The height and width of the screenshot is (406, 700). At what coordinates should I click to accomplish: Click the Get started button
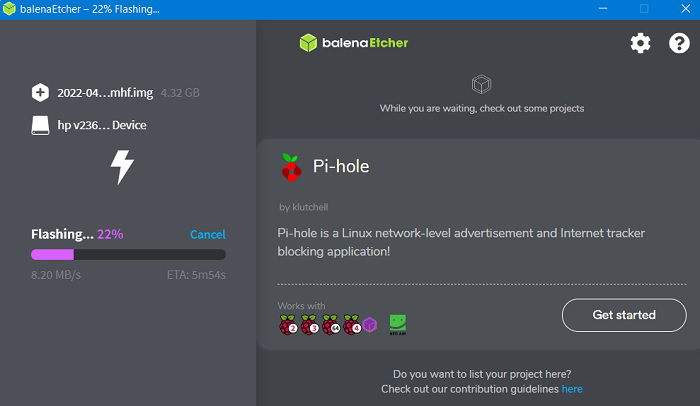(624, 315)
